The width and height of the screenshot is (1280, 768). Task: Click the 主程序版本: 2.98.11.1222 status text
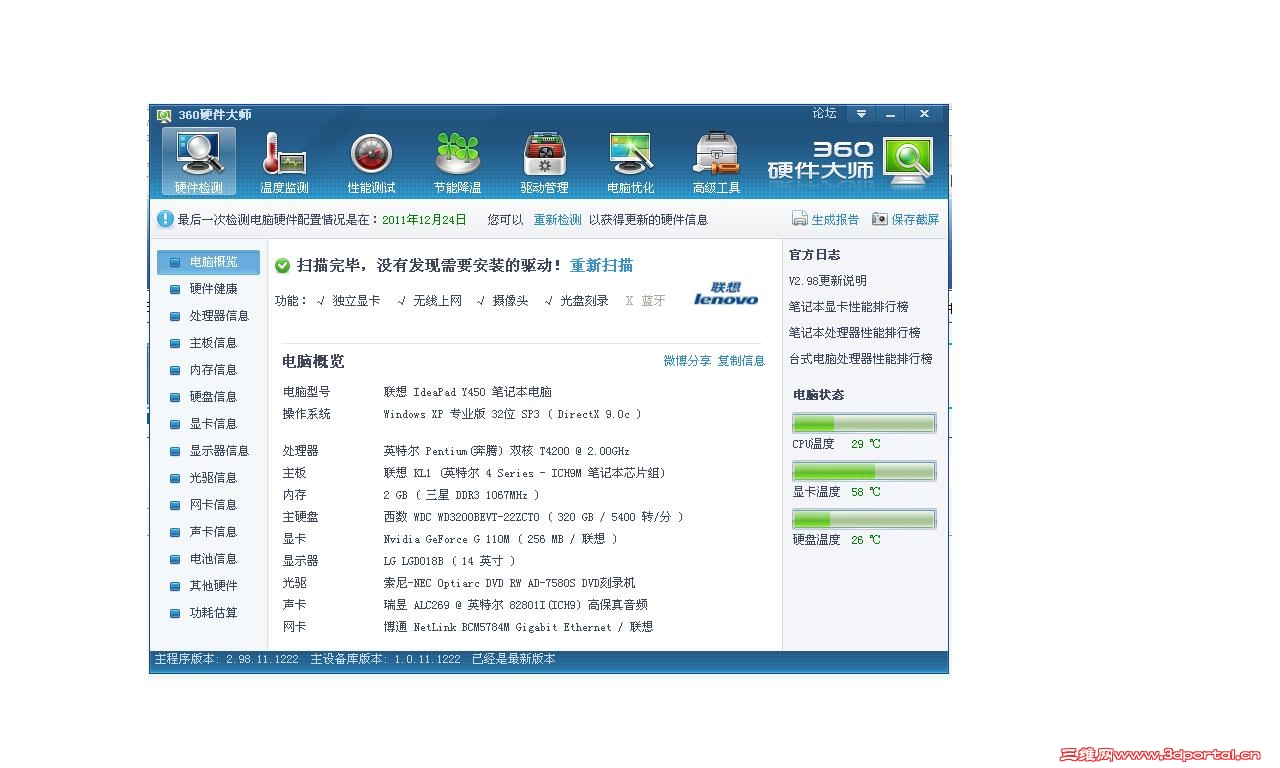point(226,659)
